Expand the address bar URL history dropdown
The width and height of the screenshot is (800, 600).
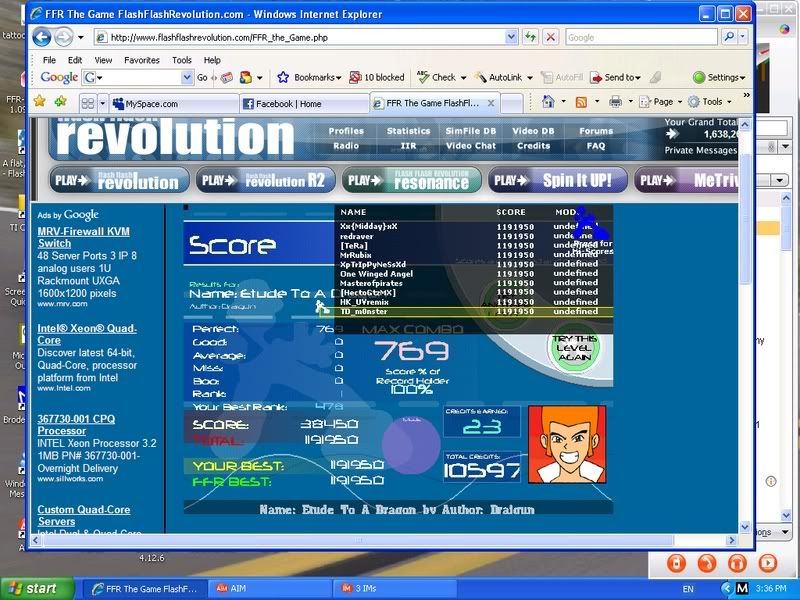[x=510, y=37]
